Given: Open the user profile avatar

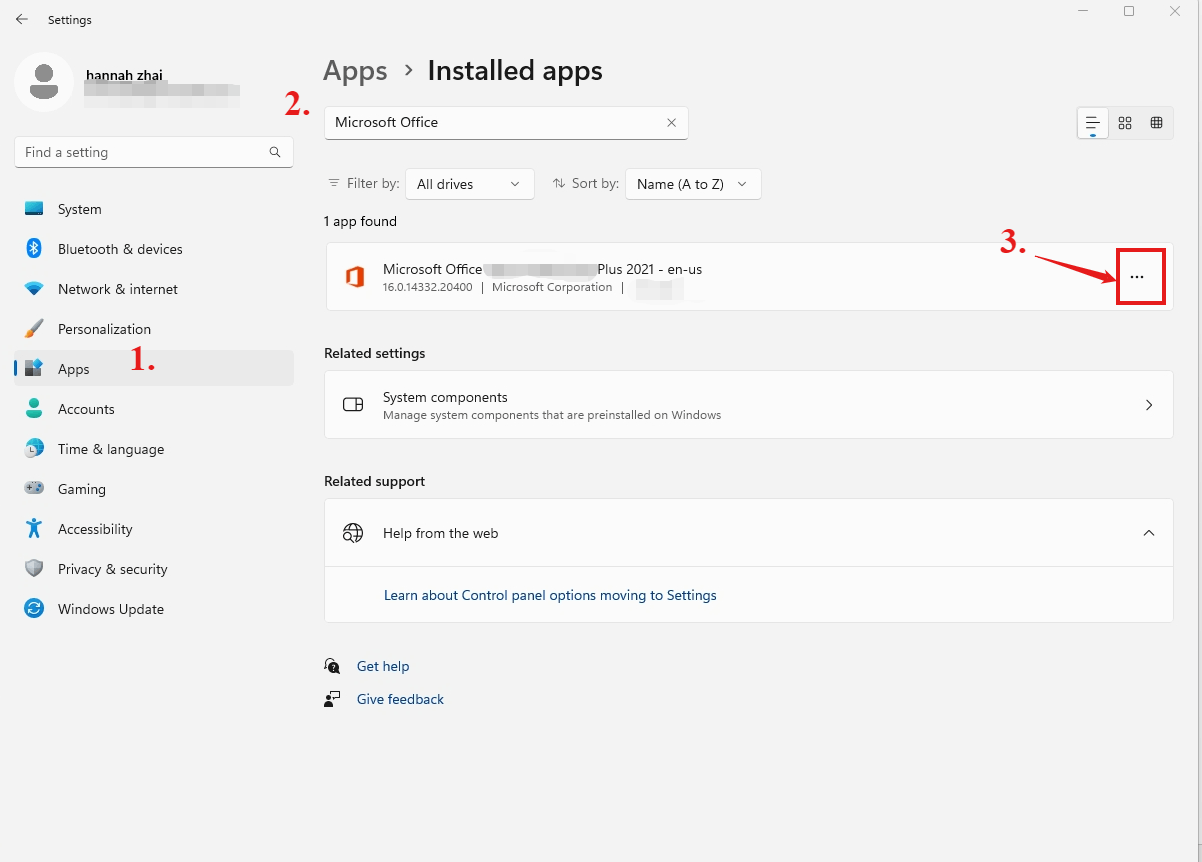Looking at the screenshot, I should click(x=43, y=82).
